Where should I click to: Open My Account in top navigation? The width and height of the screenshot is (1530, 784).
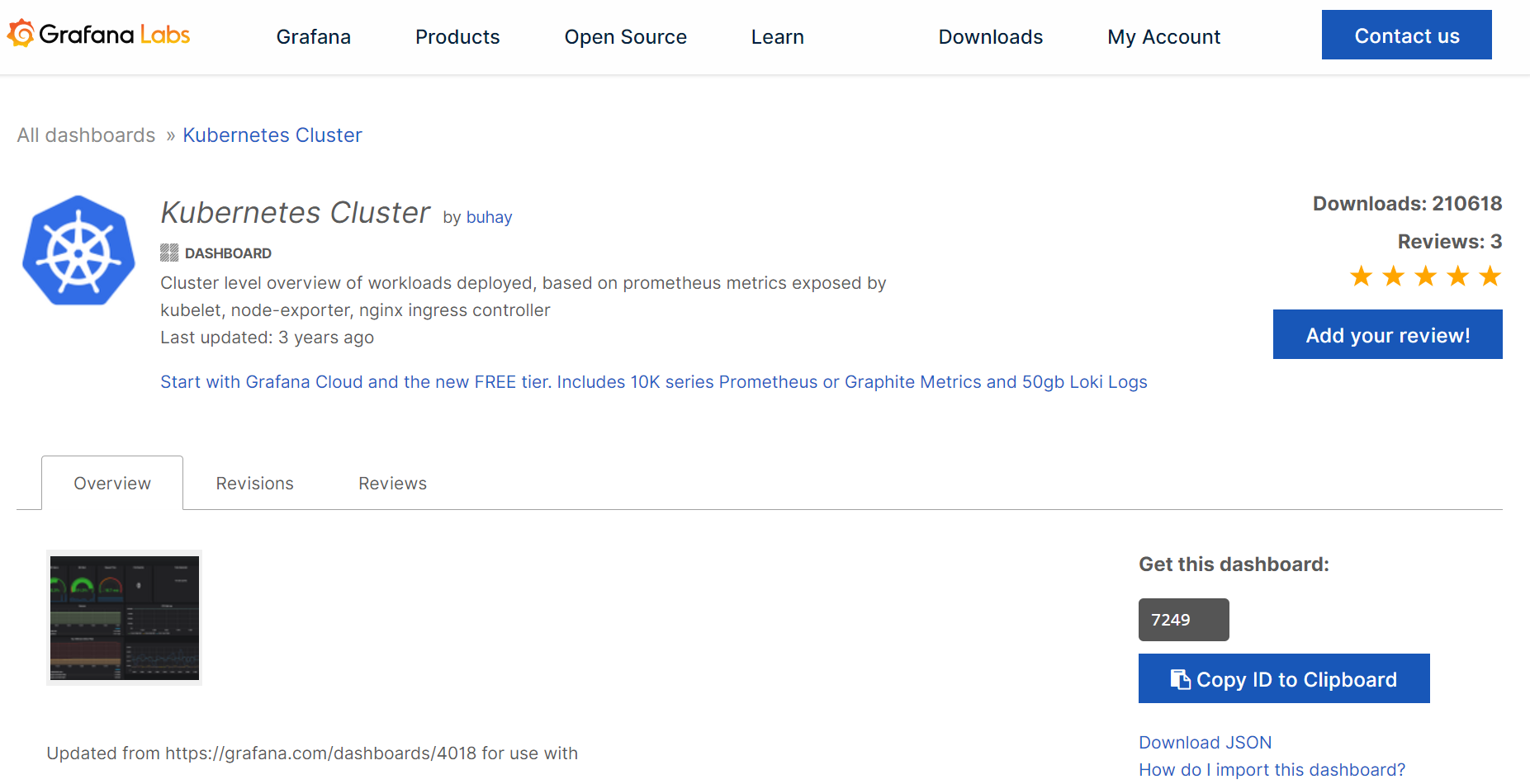(1164, 37)
